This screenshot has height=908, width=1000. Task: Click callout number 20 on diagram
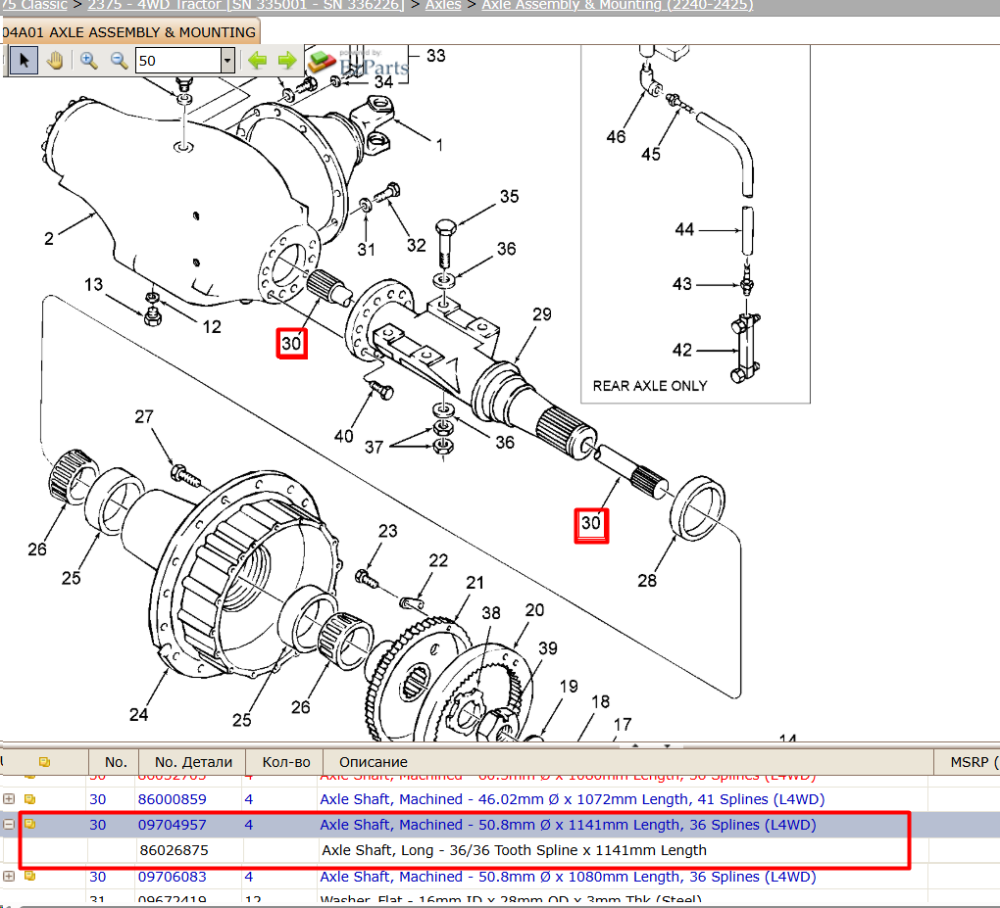pyautogui.click(x=534, y=610)
